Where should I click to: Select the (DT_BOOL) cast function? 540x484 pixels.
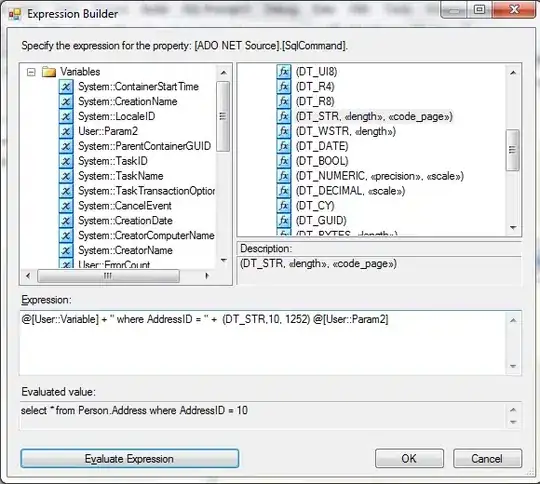(x=322, y=161)
